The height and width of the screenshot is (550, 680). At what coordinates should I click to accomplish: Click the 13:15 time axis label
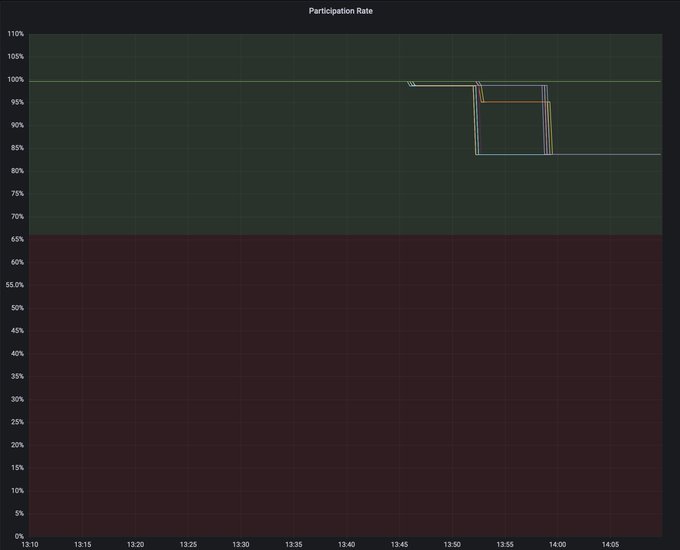pyautogui.click(x=82, y=544)
